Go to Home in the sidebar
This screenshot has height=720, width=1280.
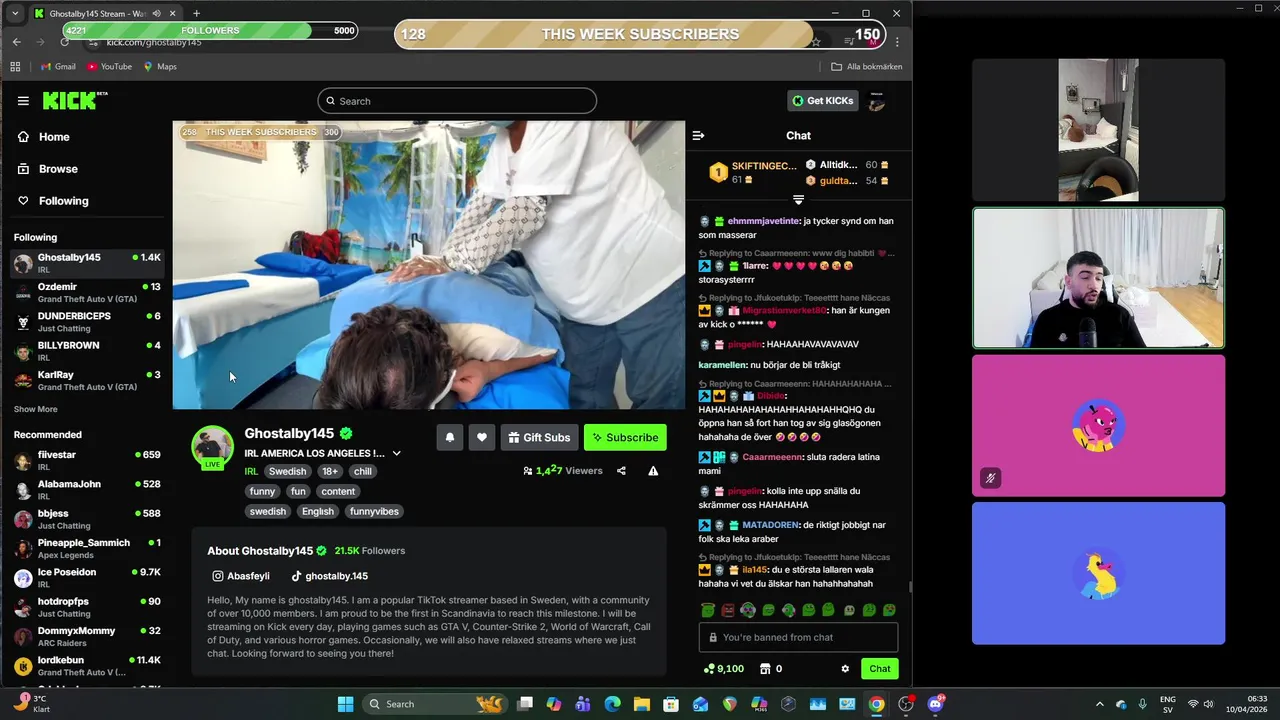[x=54, y=137]
